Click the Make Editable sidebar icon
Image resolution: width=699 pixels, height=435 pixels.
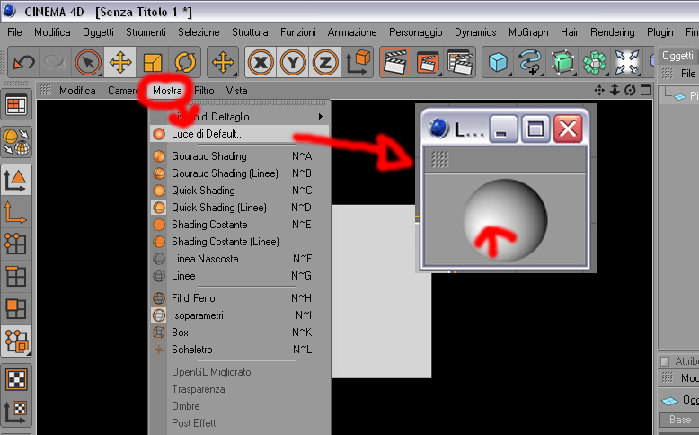[16, 142]
